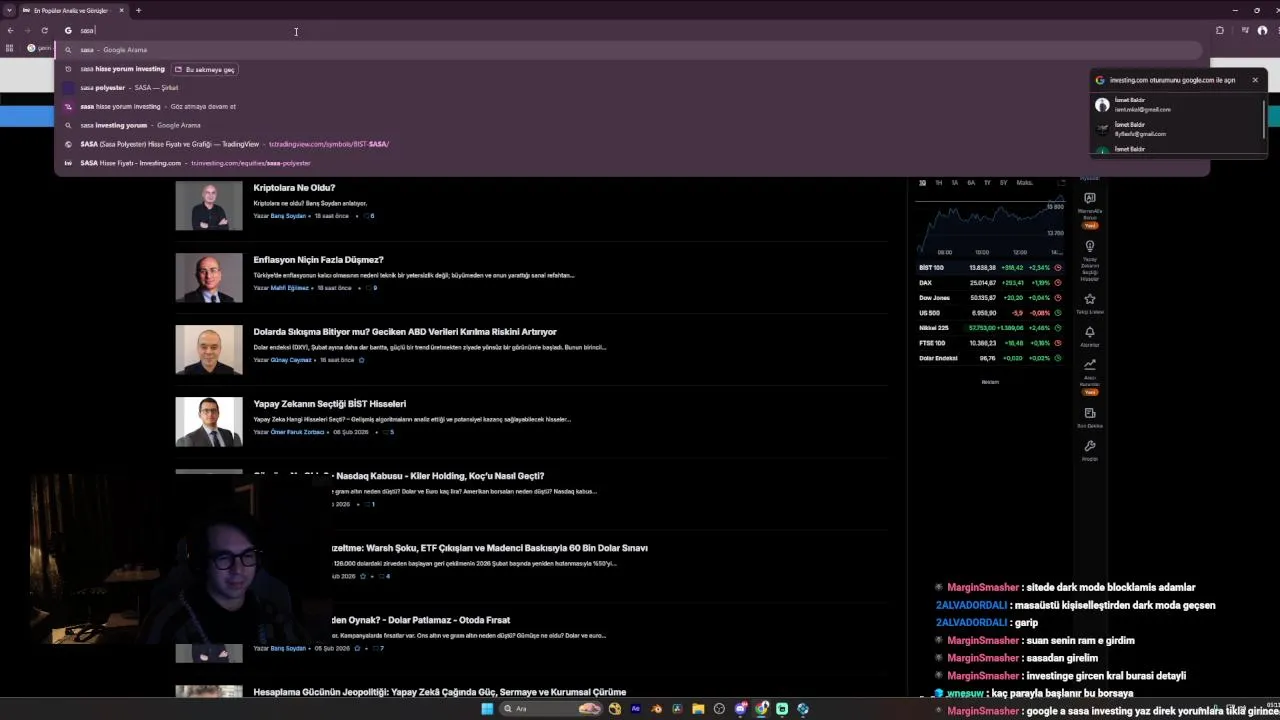Click BIST 100 index row

[x=990, y=268]
